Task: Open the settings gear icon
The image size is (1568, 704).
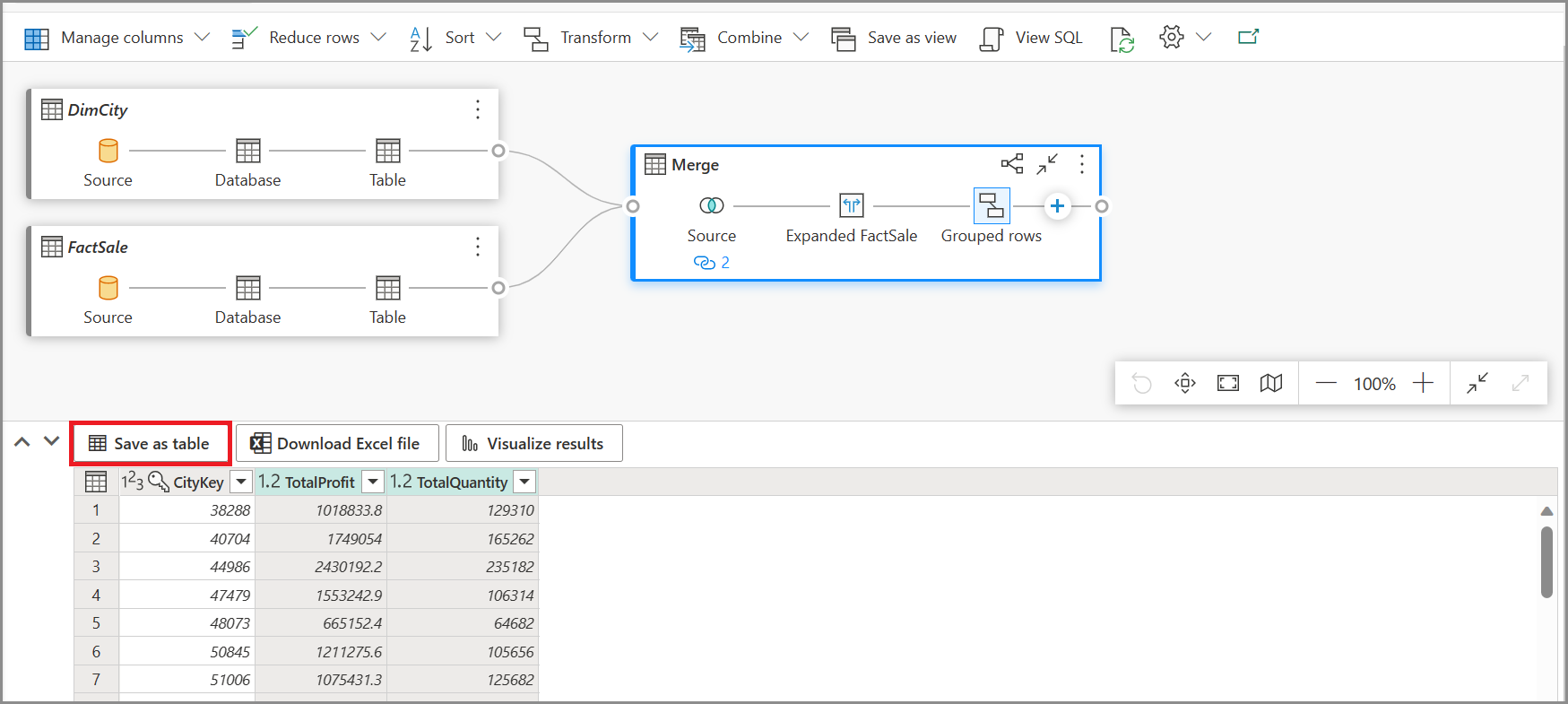Action: 1171,37
